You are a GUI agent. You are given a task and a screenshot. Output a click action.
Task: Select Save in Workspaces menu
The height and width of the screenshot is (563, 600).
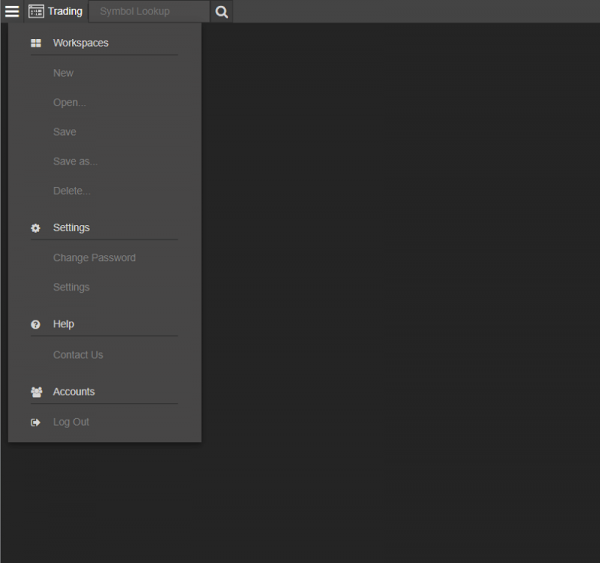pos(65,132)
